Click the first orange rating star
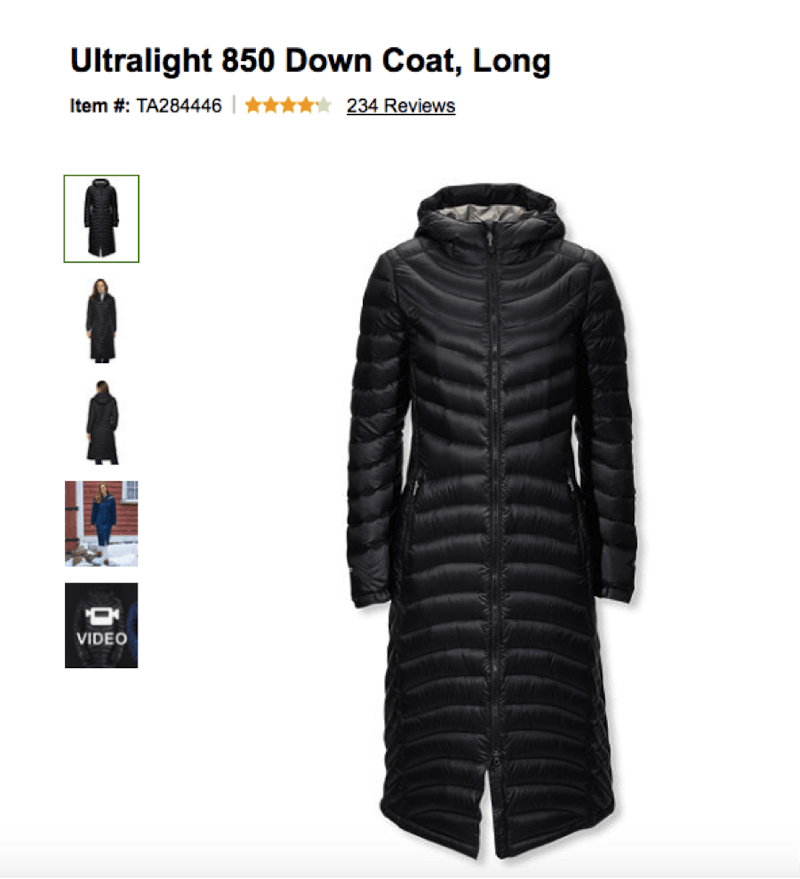Image resolution: width=800 pixels, height=879 pixels. point(253,105)
